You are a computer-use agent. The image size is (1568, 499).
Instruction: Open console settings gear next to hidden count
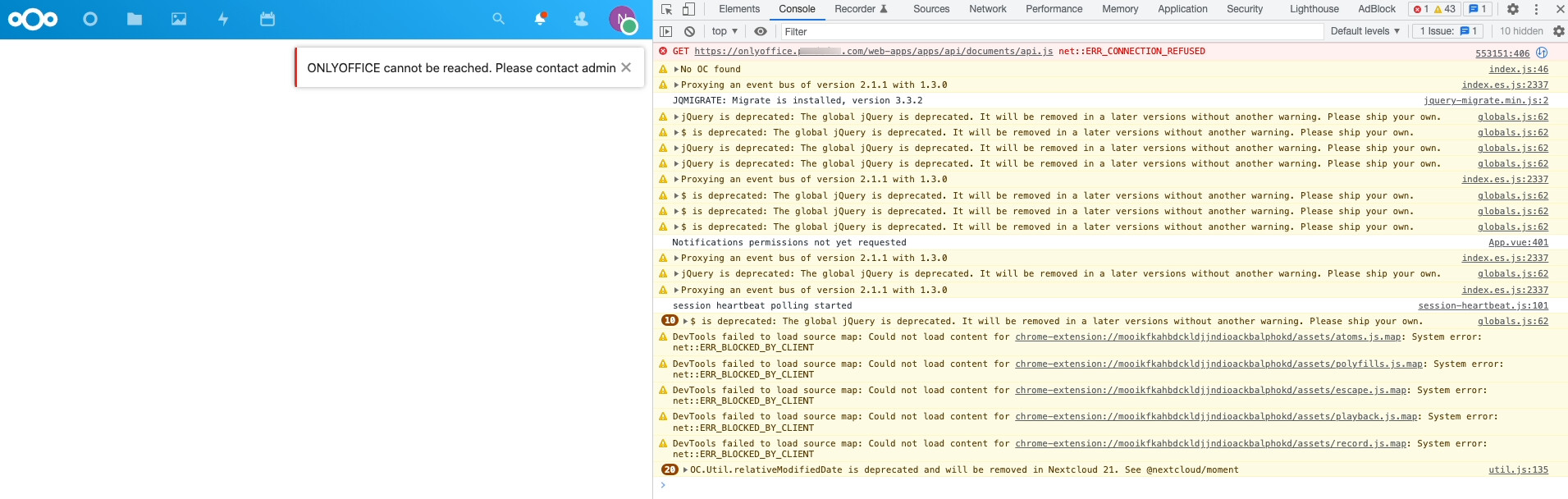pyautogui.click(x=1559, y=31)
